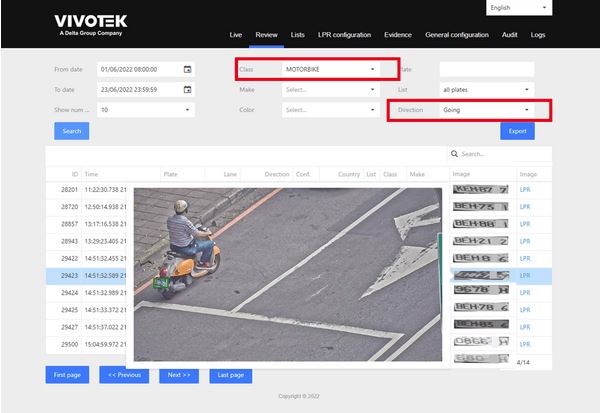
Task: Expand the Class dropdown showing MOTORBIKE
Action: [330, 69]
